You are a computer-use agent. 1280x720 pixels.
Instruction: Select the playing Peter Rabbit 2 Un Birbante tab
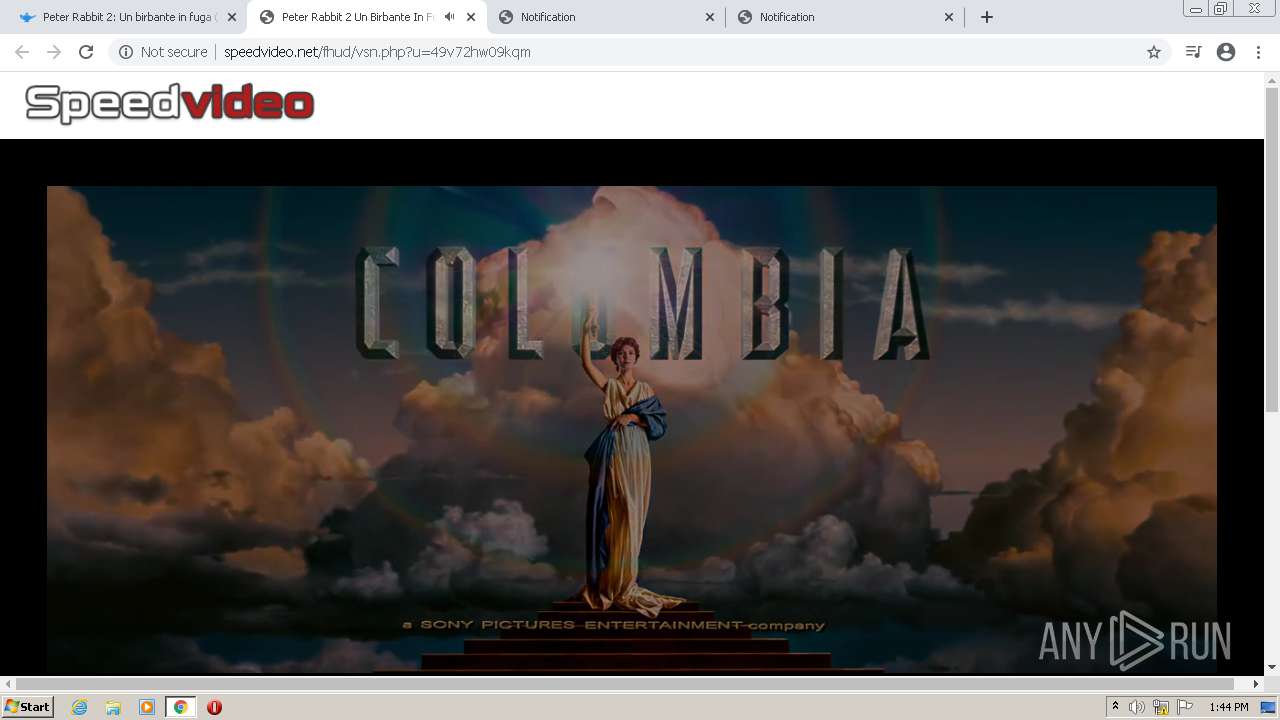(x=366, y=17)
